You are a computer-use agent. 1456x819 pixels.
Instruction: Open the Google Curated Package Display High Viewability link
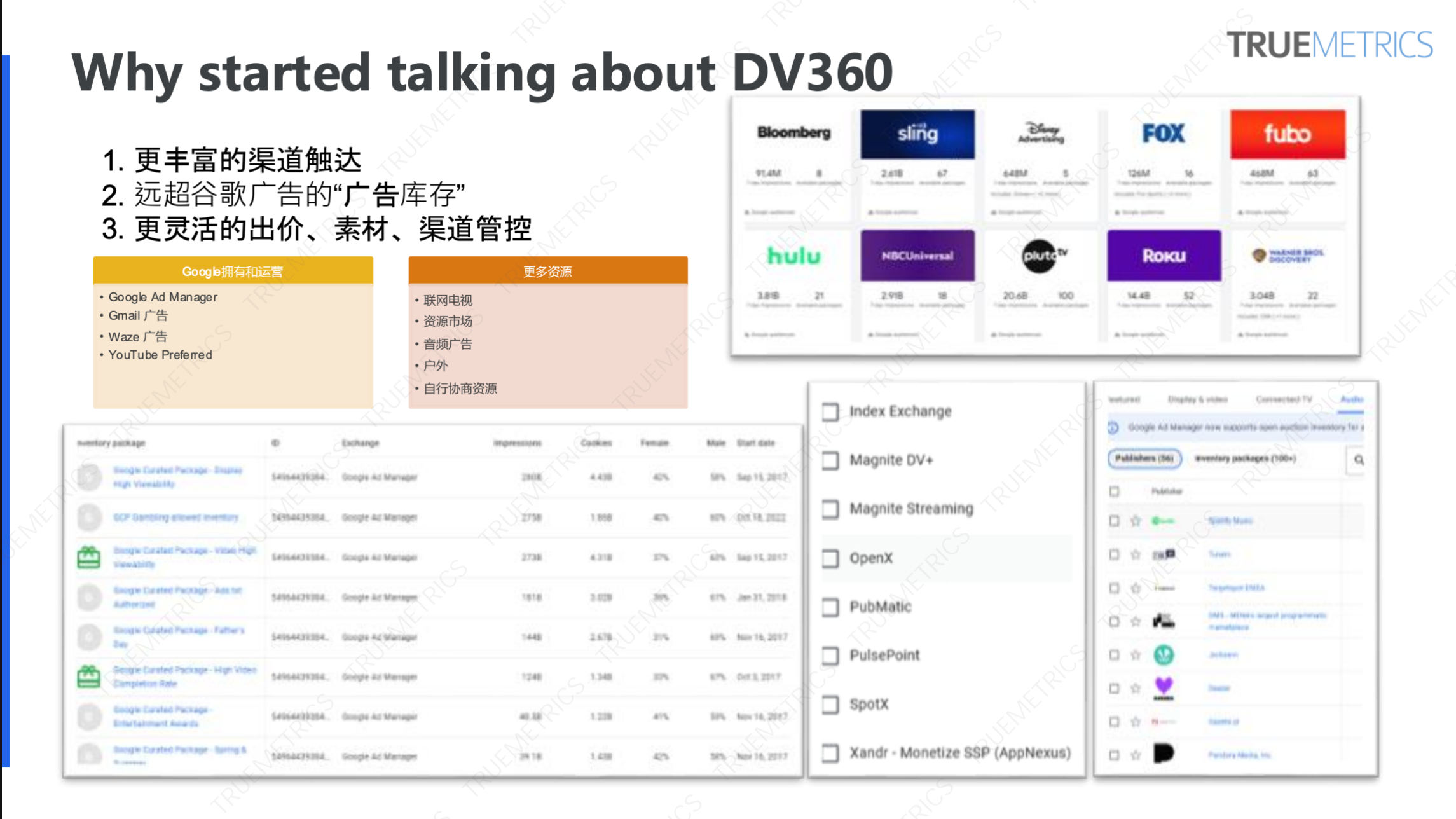point(178,476)
